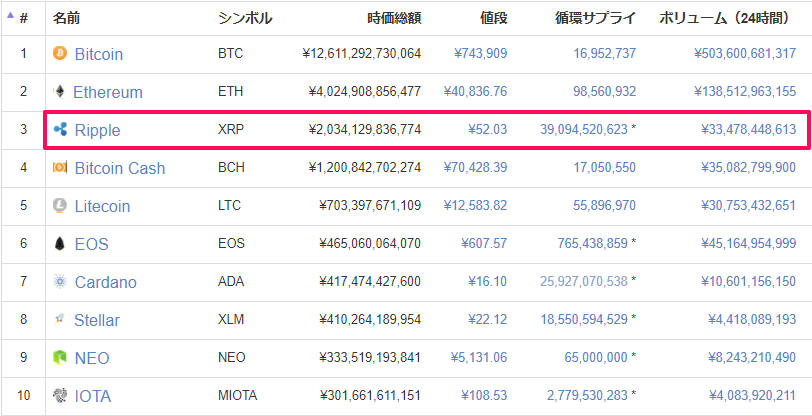
Task: Click NEO price ¥5,131.06
Action: click(x=479, y=357)
